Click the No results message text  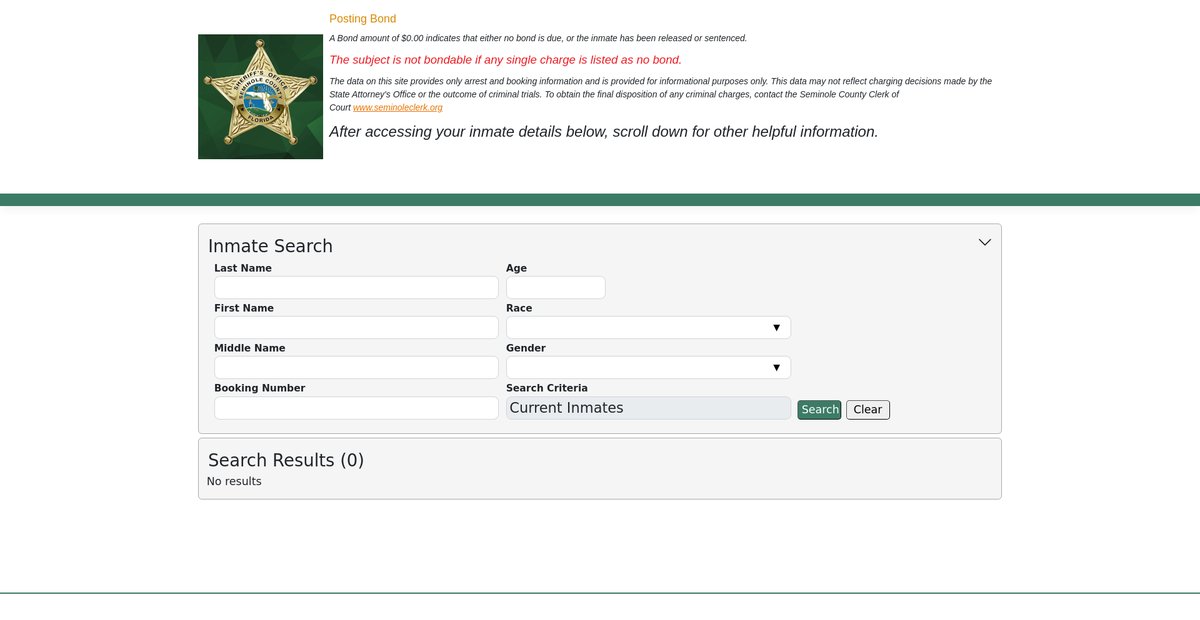(x=234, y=482)
